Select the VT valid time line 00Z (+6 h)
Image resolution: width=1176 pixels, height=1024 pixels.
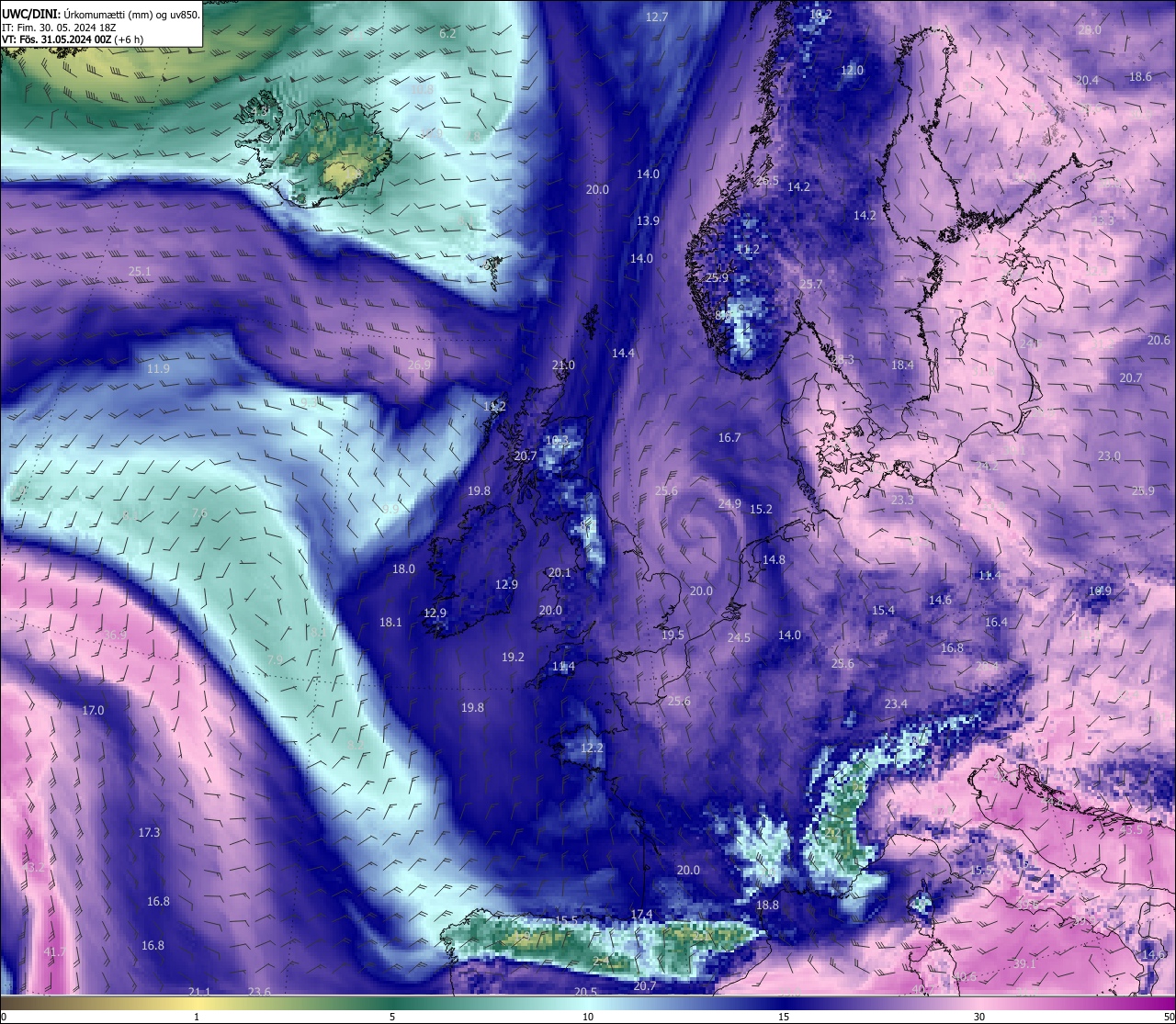74,40
